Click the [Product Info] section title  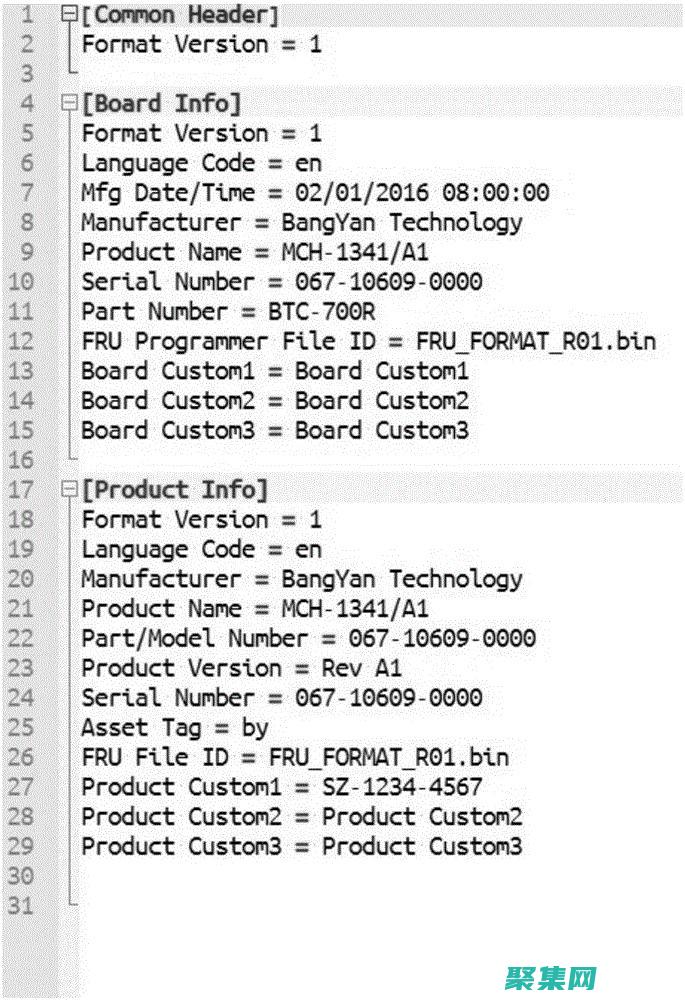pyautogui.click(x=175, y=490)
